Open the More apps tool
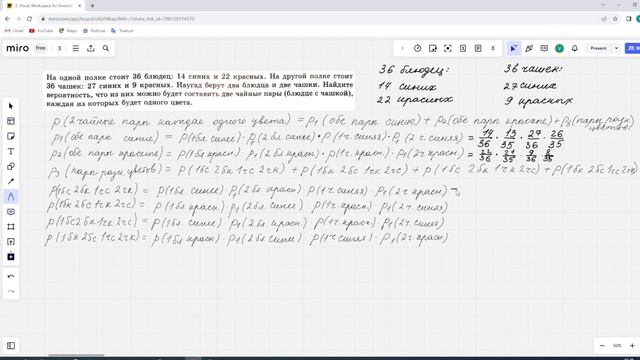Image resolution: width=640 pixels, height=360 pixels. click(x=11, y=257)
